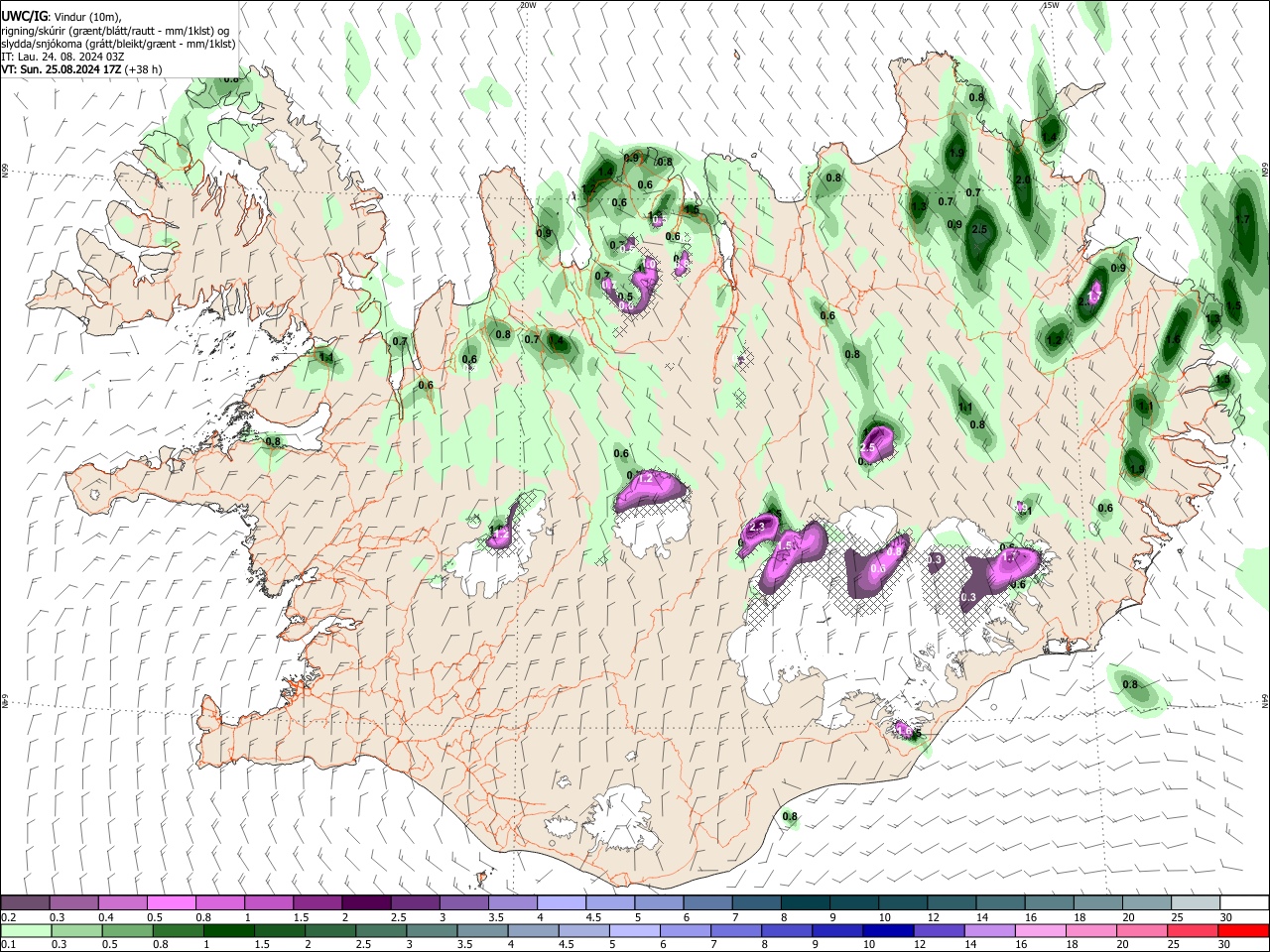Viewport: 1270px width, 952px height.
Task: Click the '0.2' label under the snow legend
Action: tap(7, 917)
